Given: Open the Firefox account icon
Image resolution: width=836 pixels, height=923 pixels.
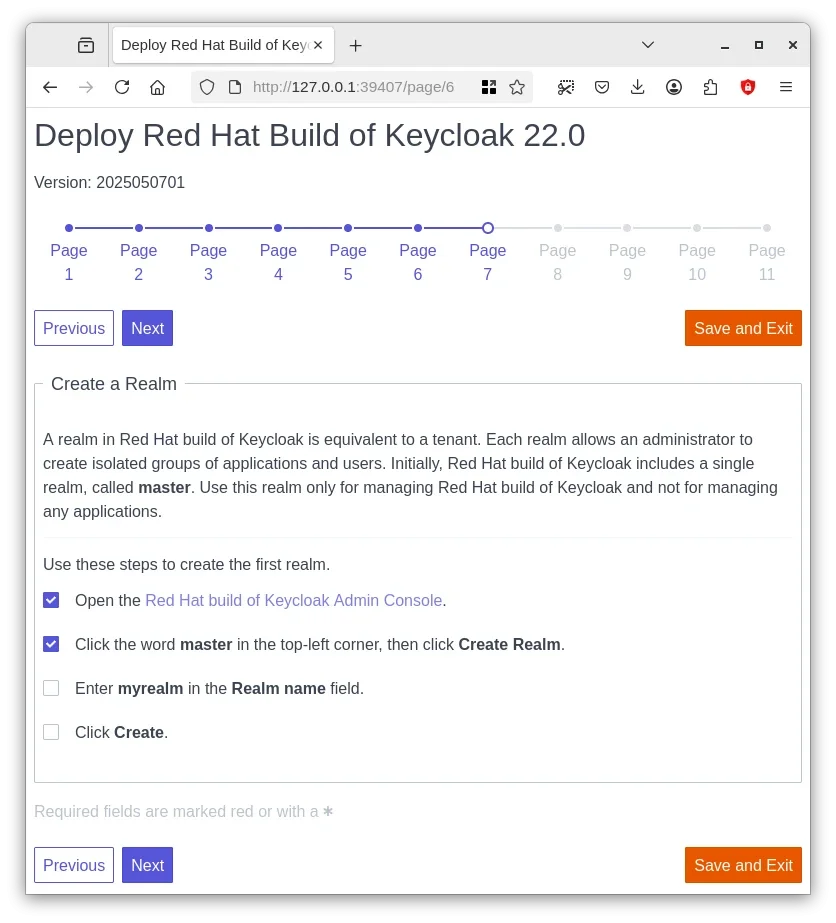Looking at the screenshot, I should pos(674,87).
